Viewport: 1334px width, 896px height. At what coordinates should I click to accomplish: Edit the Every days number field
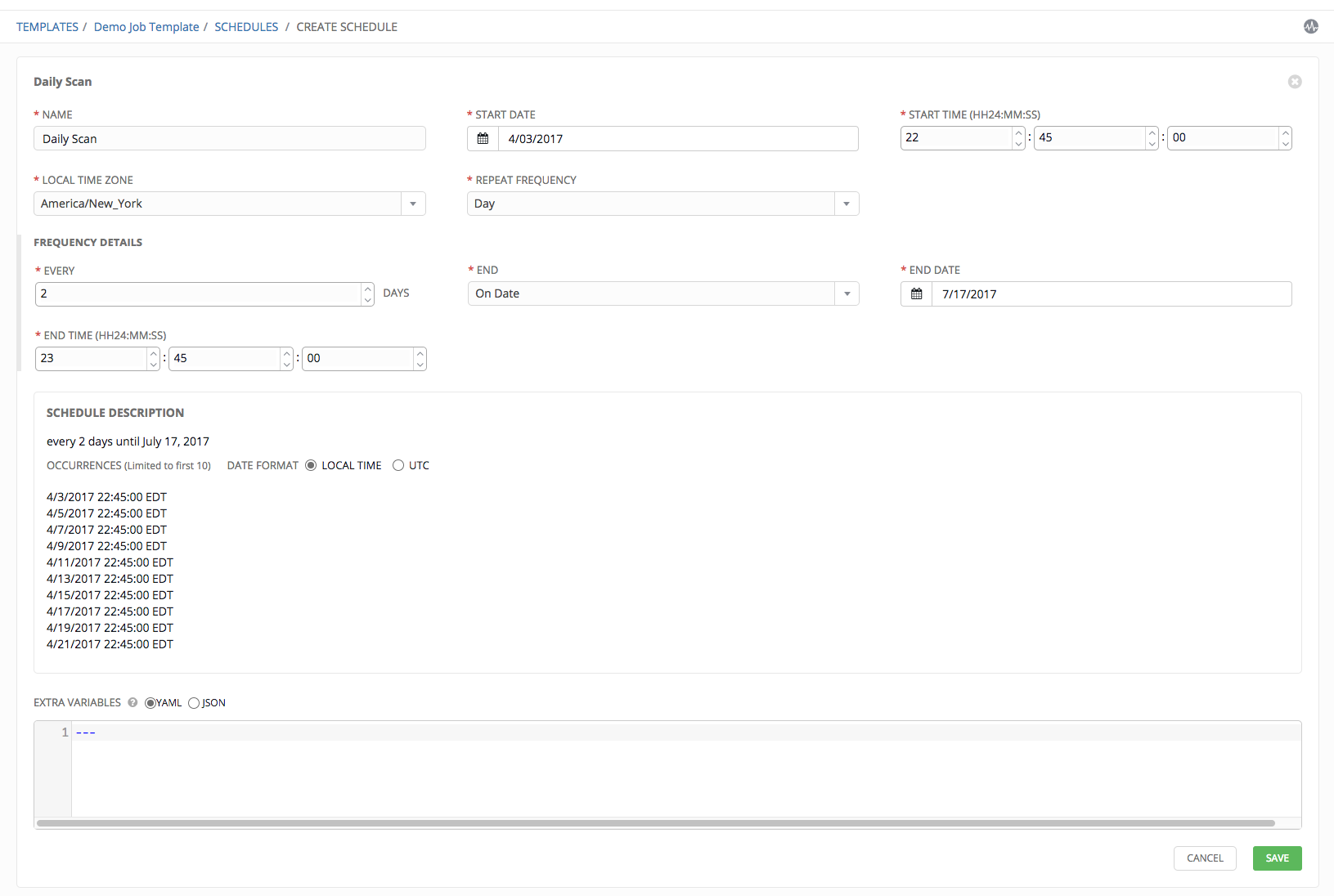(198, 294)
